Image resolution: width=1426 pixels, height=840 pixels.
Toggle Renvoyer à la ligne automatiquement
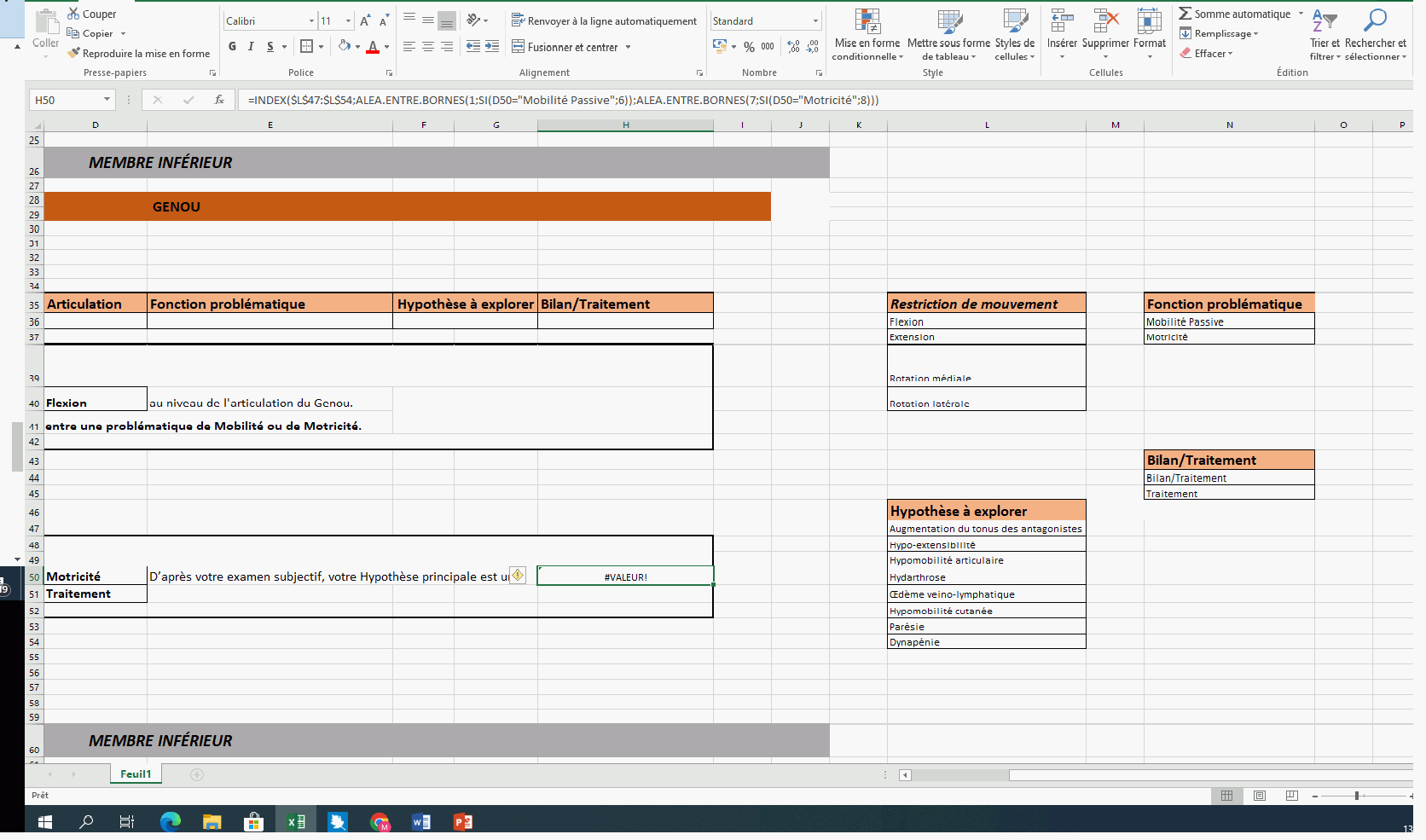pos(604,20)
